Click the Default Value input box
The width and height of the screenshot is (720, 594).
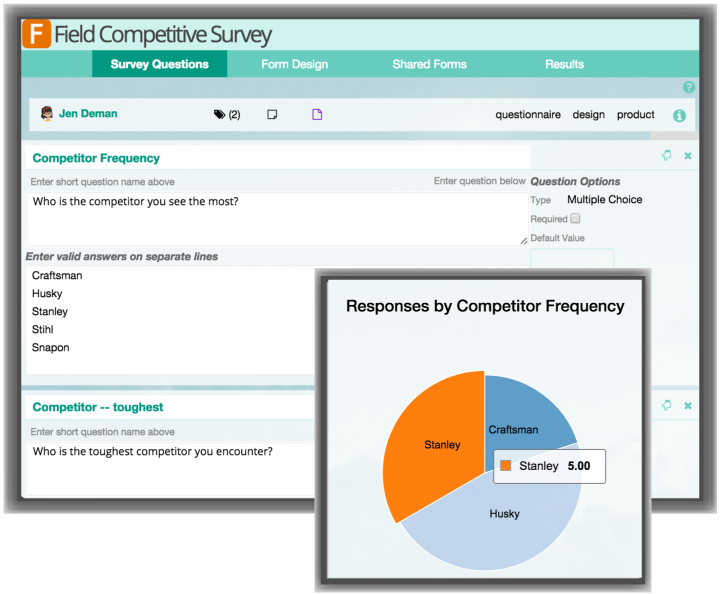(572, 258)
